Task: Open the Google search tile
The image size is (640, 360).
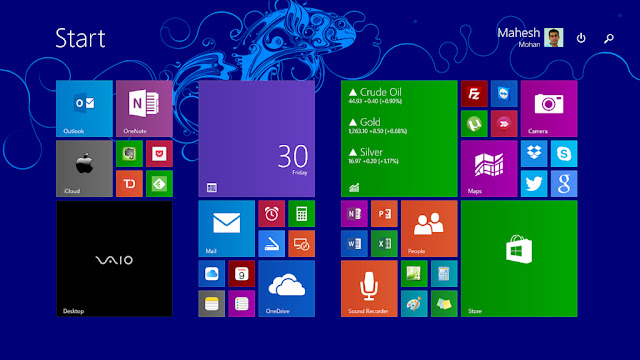Action: point(564,184)
